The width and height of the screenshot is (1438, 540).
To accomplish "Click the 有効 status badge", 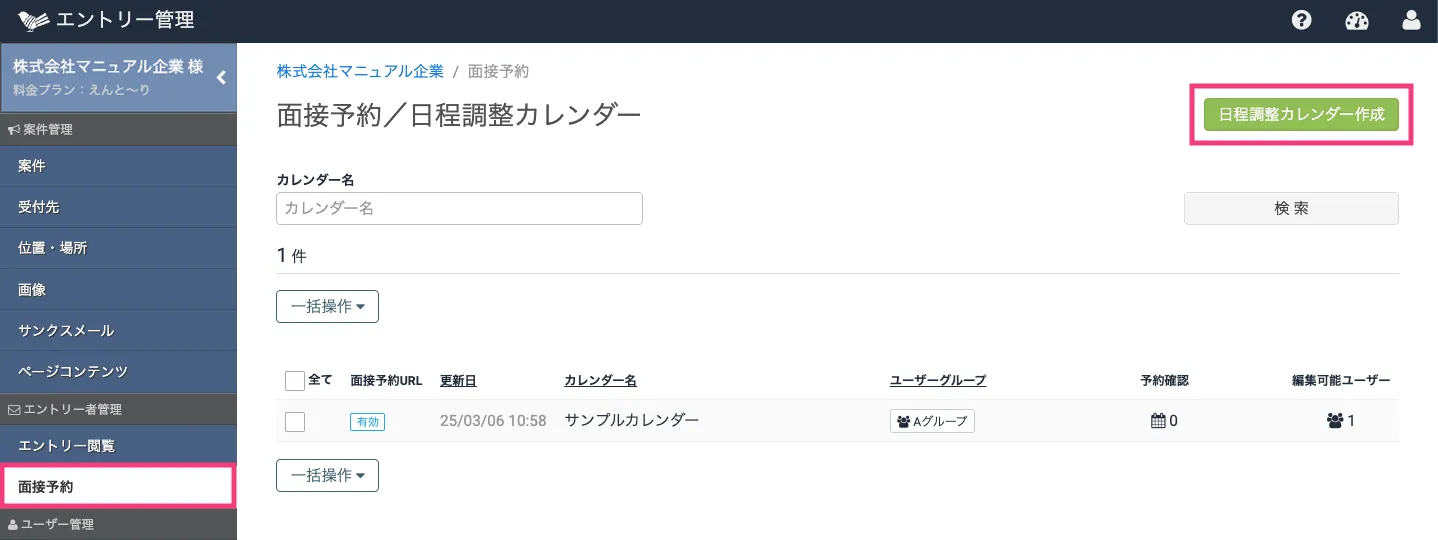I will (367, 422).
